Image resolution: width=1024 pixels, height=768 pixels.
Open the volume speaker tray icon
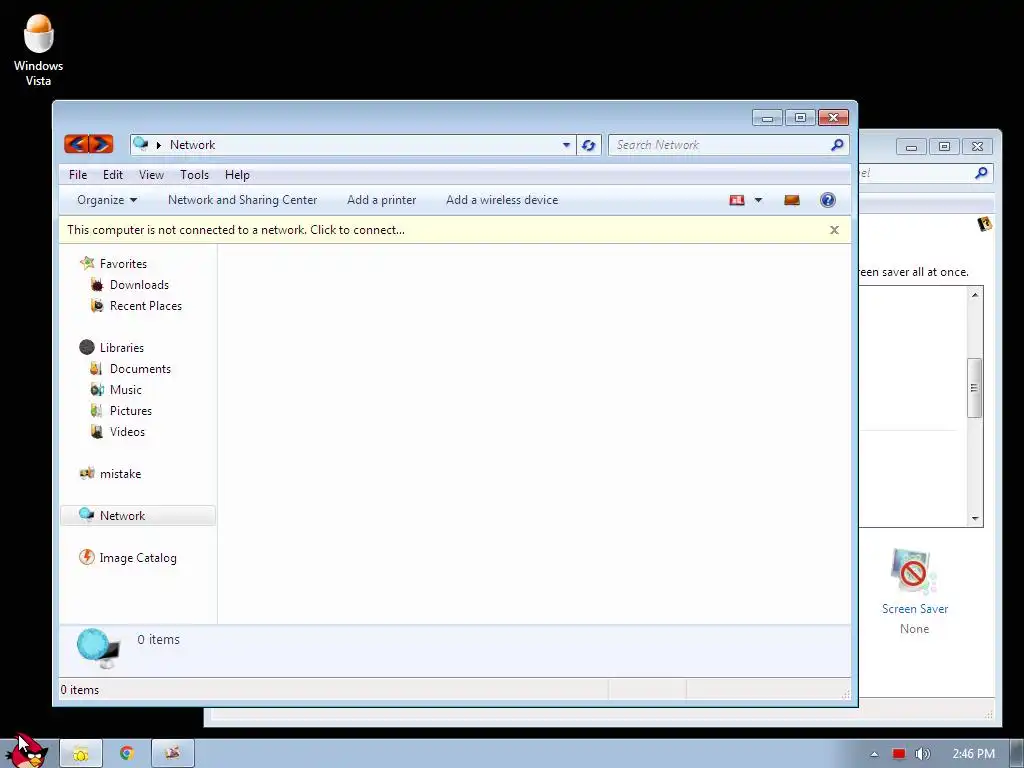point(922,754)
